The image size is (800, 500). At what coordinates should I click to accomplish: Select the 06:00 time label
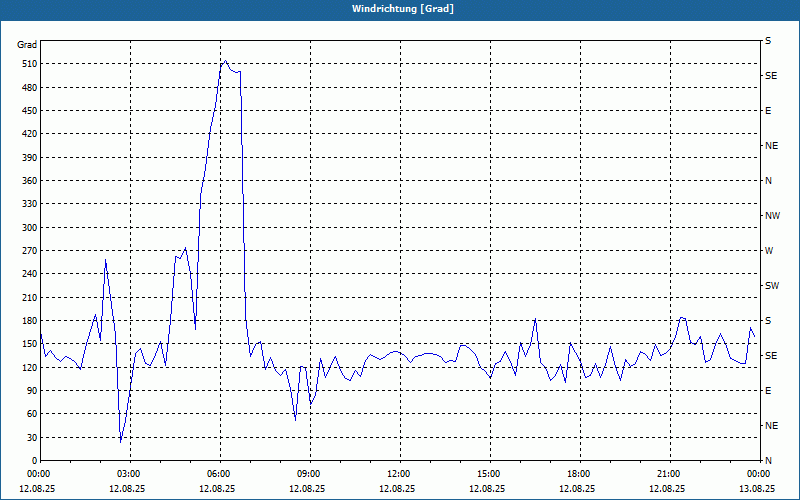[x=219, y=474]
